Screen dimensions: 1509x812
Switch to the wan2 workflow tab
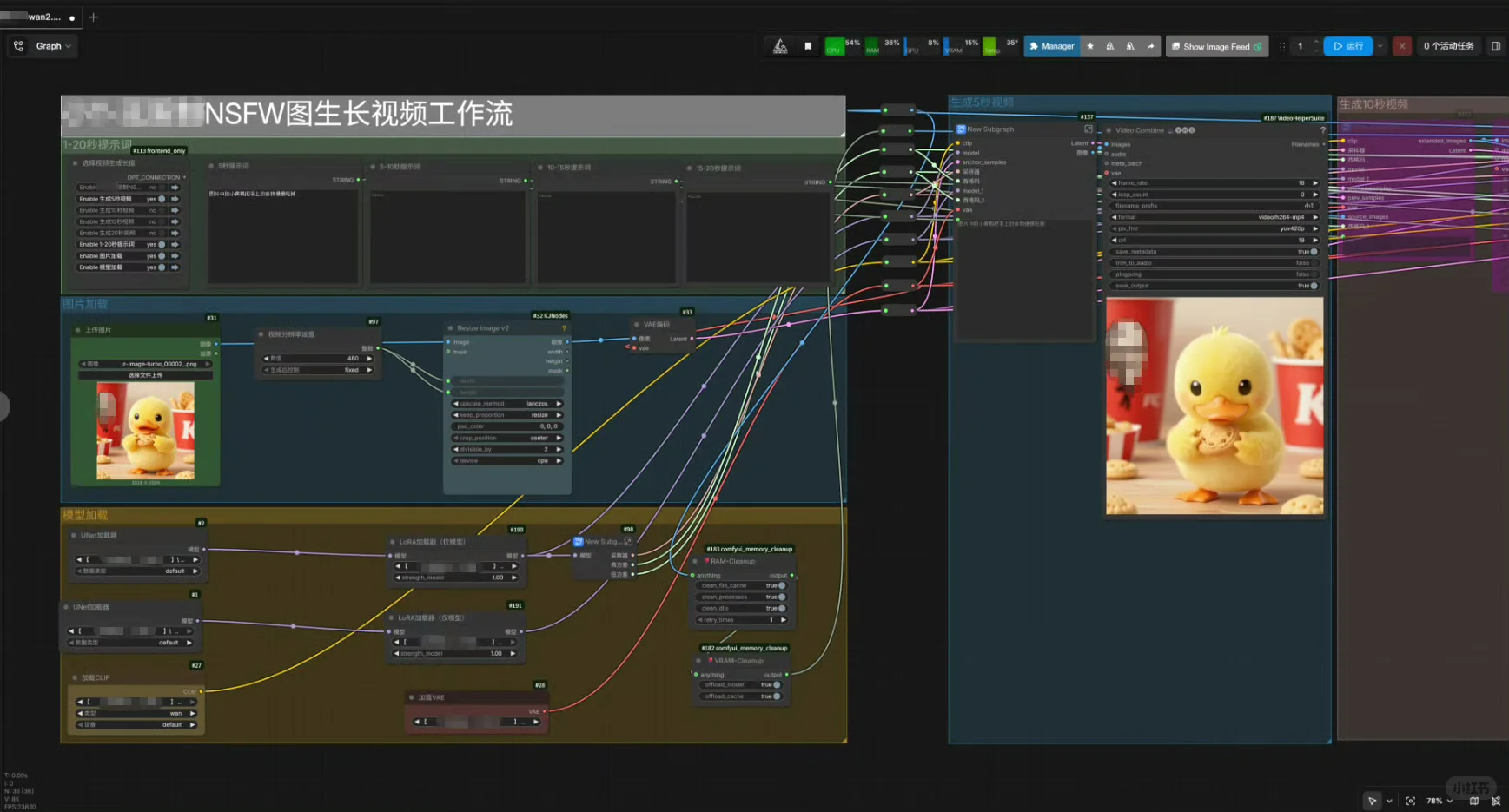pos(42,17)
